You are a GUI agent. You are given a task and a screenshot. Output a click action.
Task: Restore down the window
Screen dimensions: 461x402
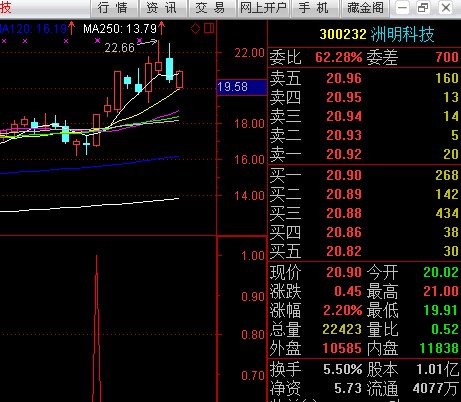click(423, 8)
